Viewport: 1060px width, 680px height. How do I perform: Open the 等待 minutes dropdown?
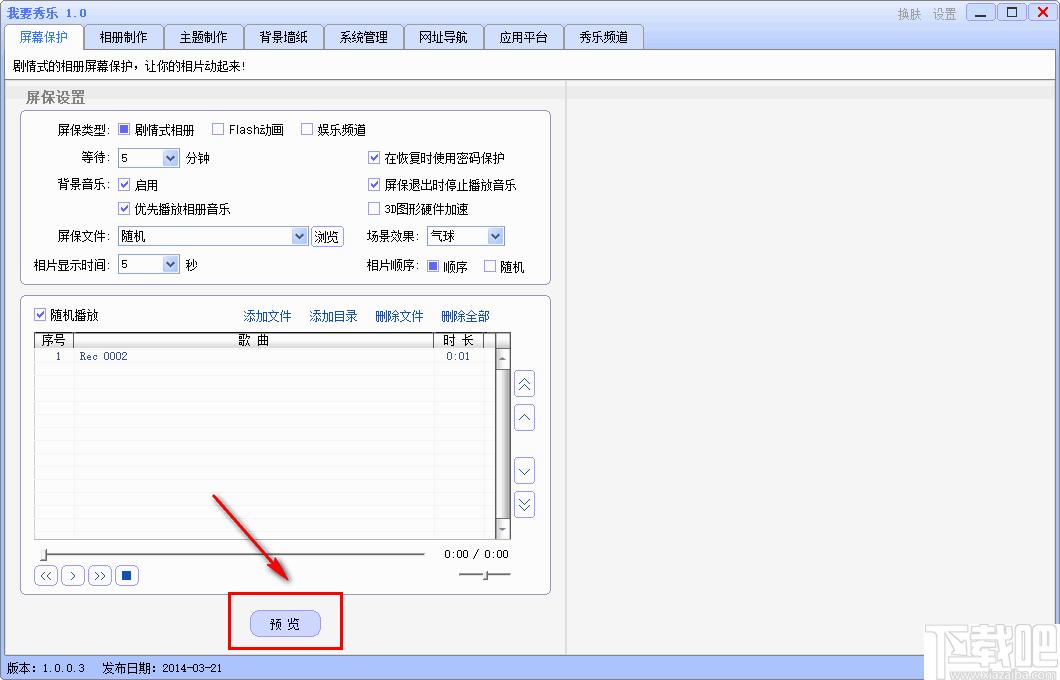coord(171,158)
